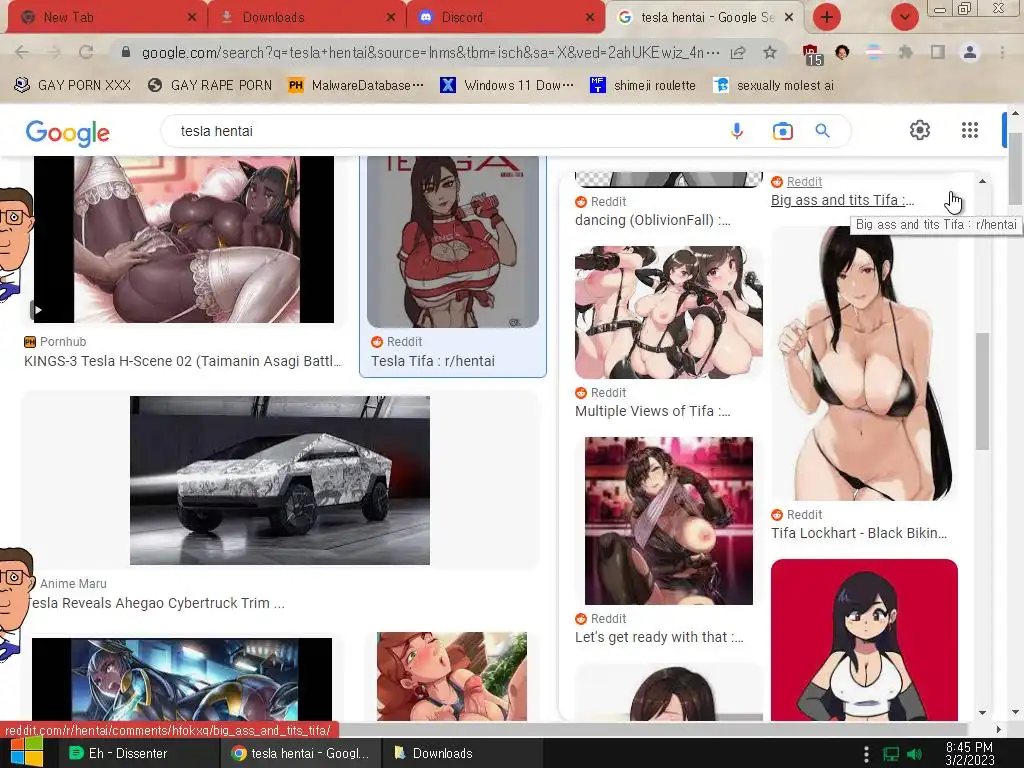Screen dimensions: 1024x768
Task: Toggle the browser side panel icon
Action: click(x=938, y=52)
